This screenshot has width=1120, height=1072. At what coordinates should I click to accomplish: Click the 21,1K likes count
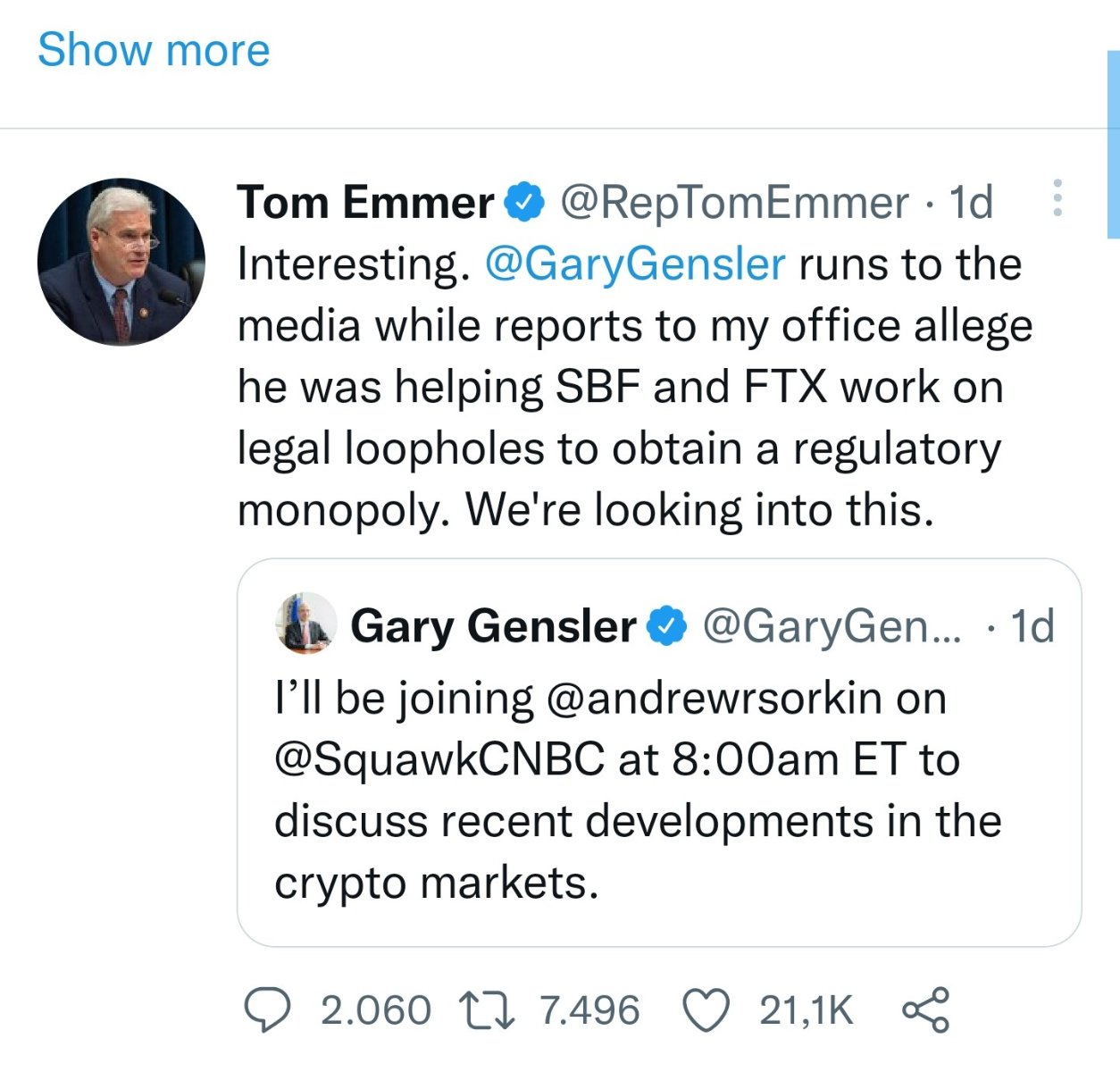coord(807,1010)
